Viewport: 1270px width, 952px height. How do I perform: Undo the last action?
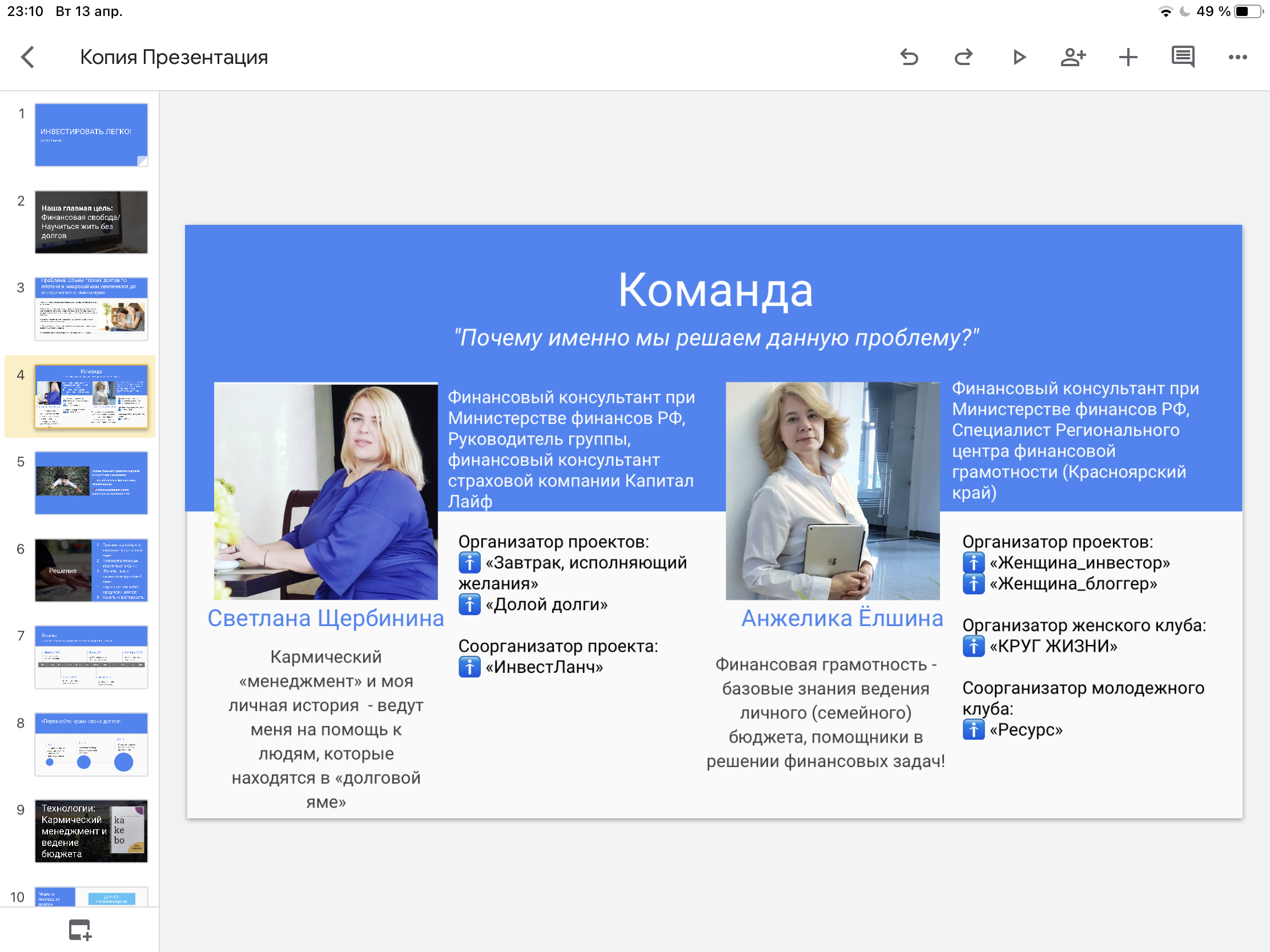pyautogui.click(x=909, y=57)
